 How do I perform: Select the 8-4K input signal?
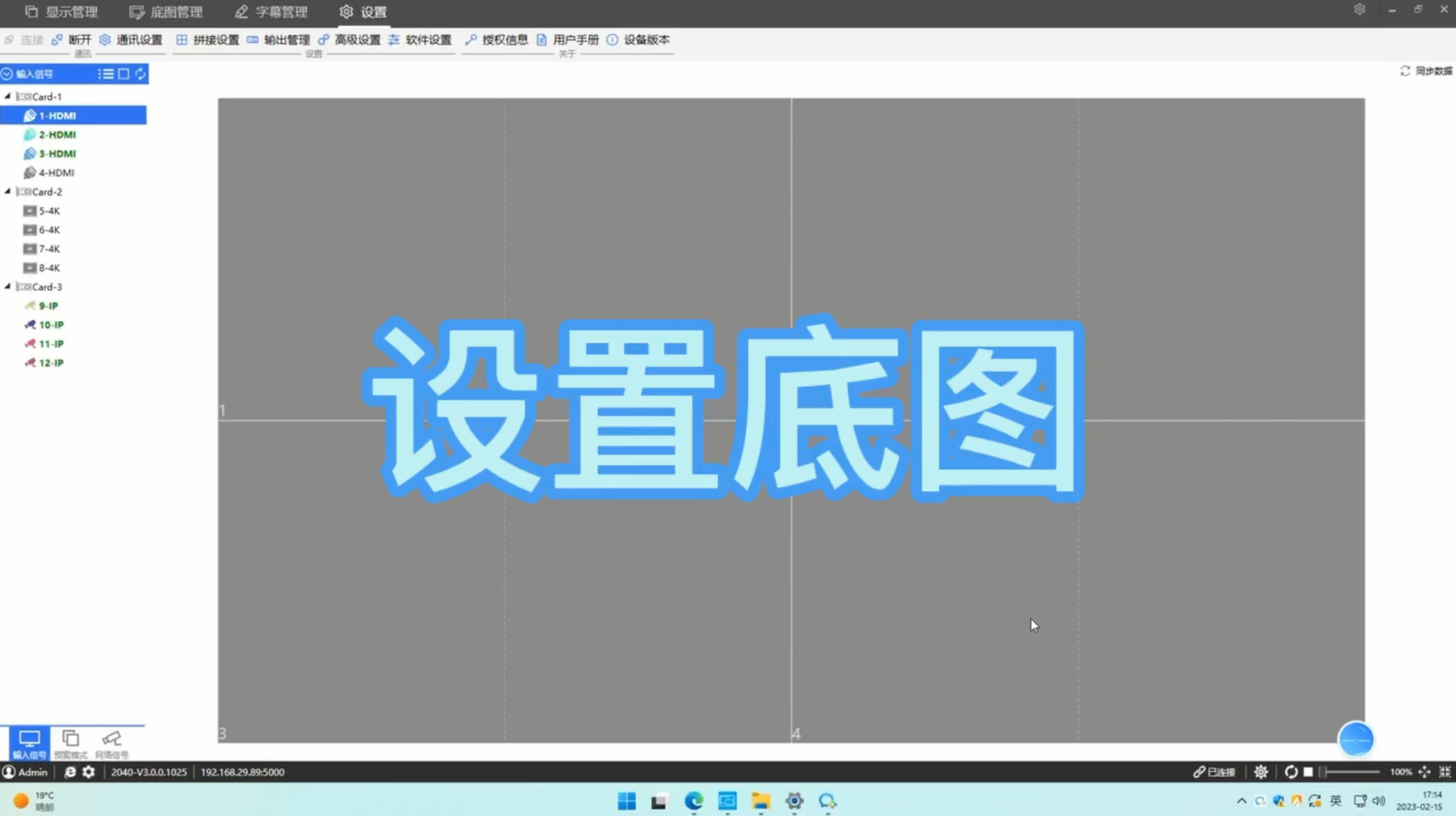[x=42, y=268]
